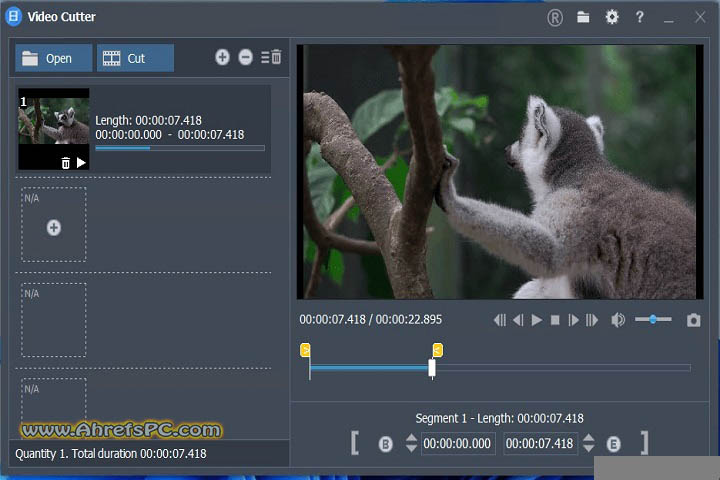
Task: Click the Cut button
Action: point(135,58)
